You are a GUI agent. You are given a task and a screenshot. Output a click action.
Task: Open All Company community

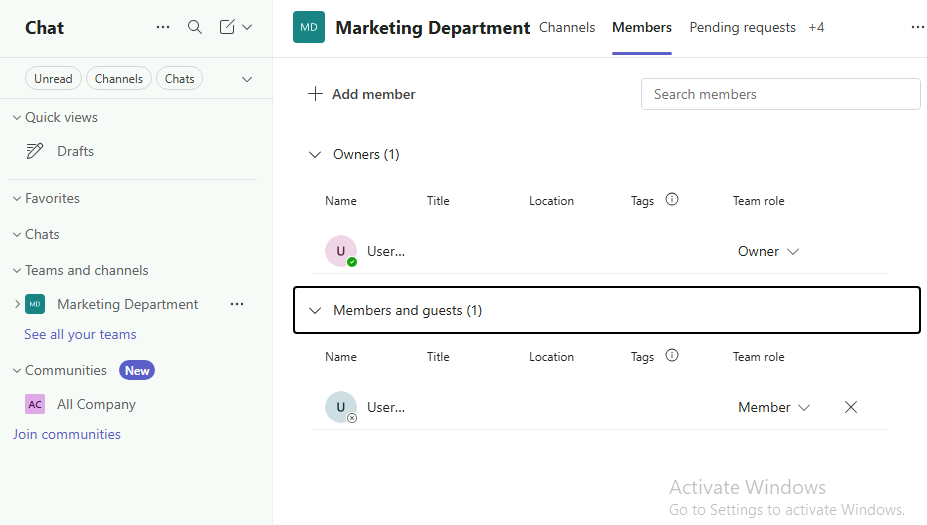pos(96,404)
